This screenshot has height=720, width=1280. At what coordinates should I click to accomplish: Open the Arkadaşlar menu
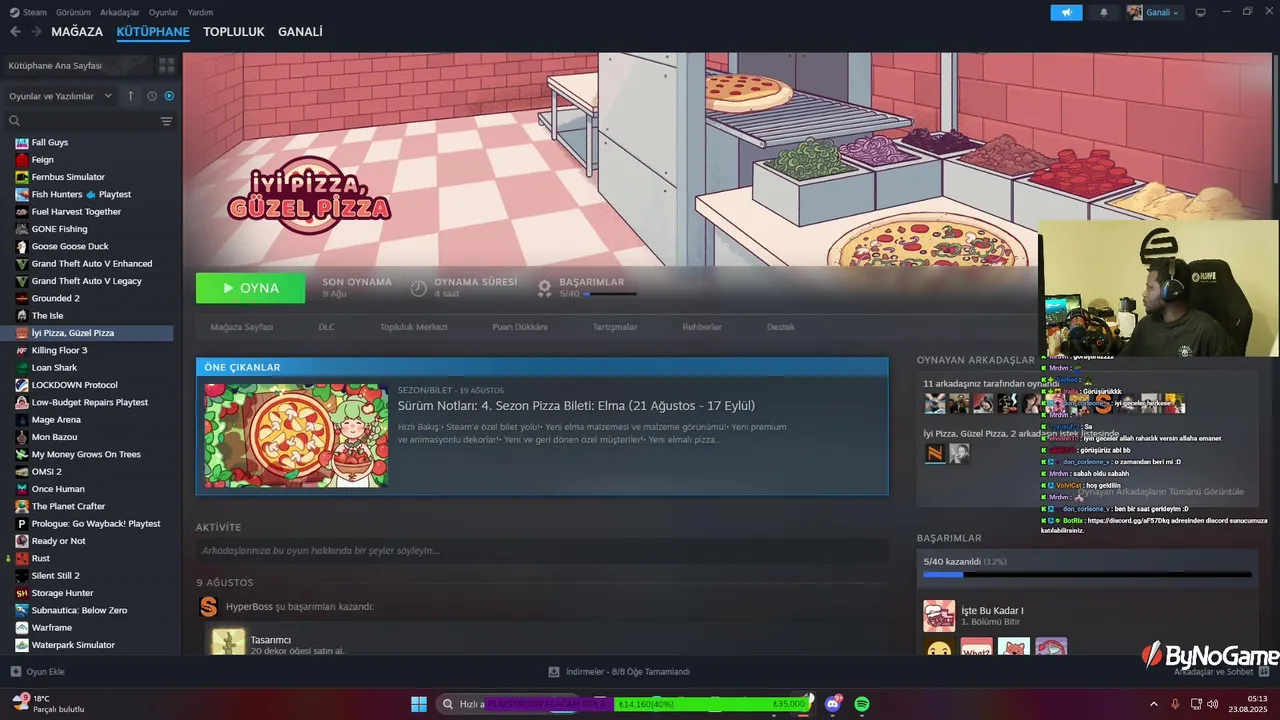(120, 12)
